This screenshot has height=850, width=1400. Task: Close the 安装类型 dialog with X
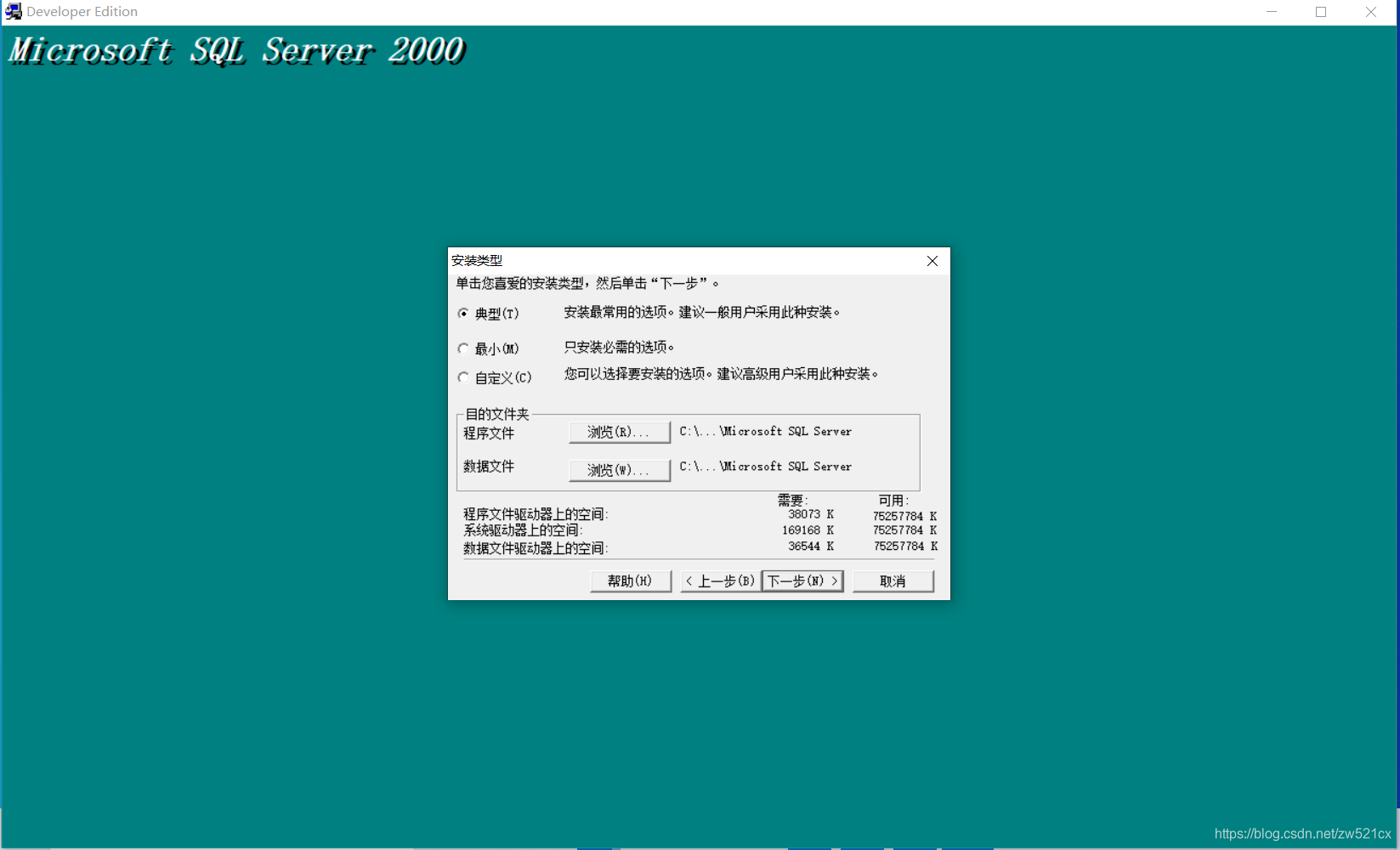pyautogui.click(x=932, y=261)
